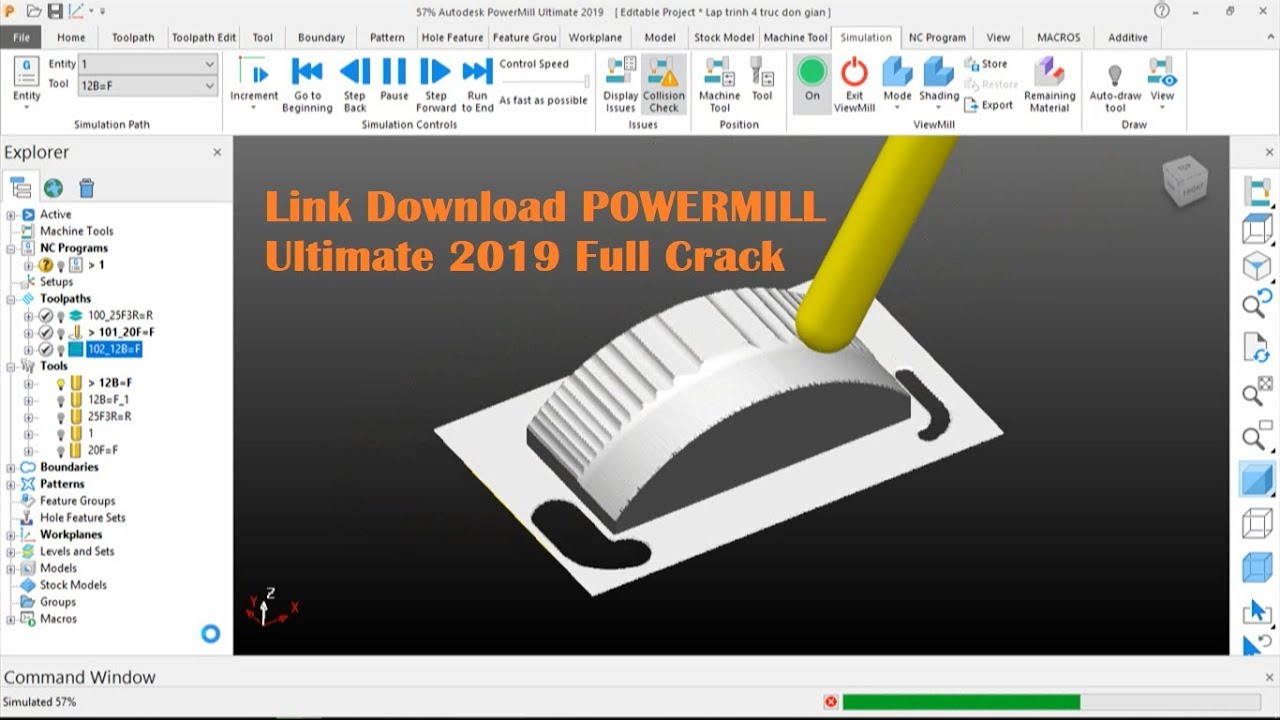
Task: Toggle lightbulb of tool 25F3R=R
Action: pyautogui.click(x=60, y=416)
